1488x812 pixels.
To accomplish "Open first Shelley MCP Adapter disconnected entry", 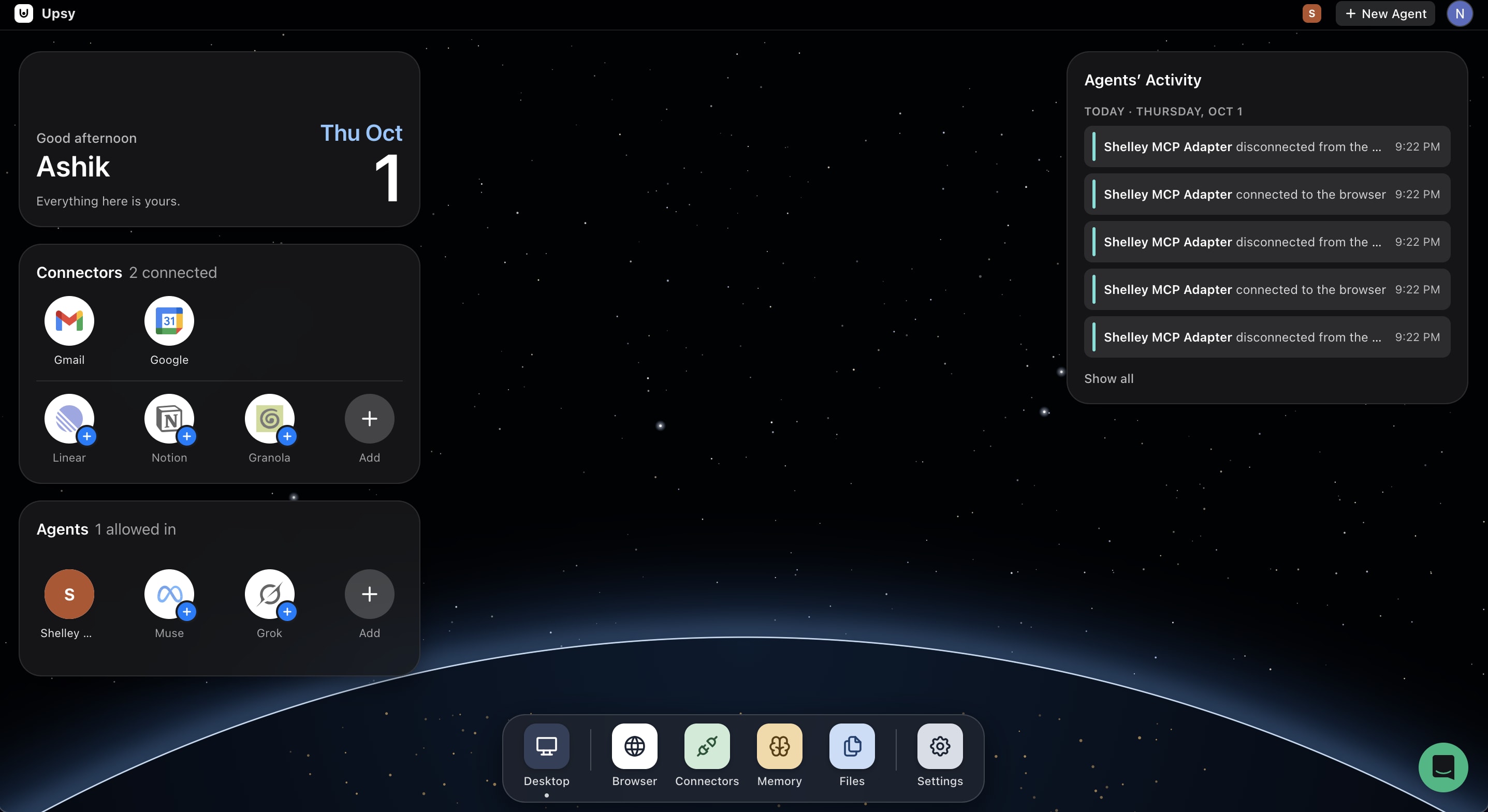I will [x=1267, y=146].
